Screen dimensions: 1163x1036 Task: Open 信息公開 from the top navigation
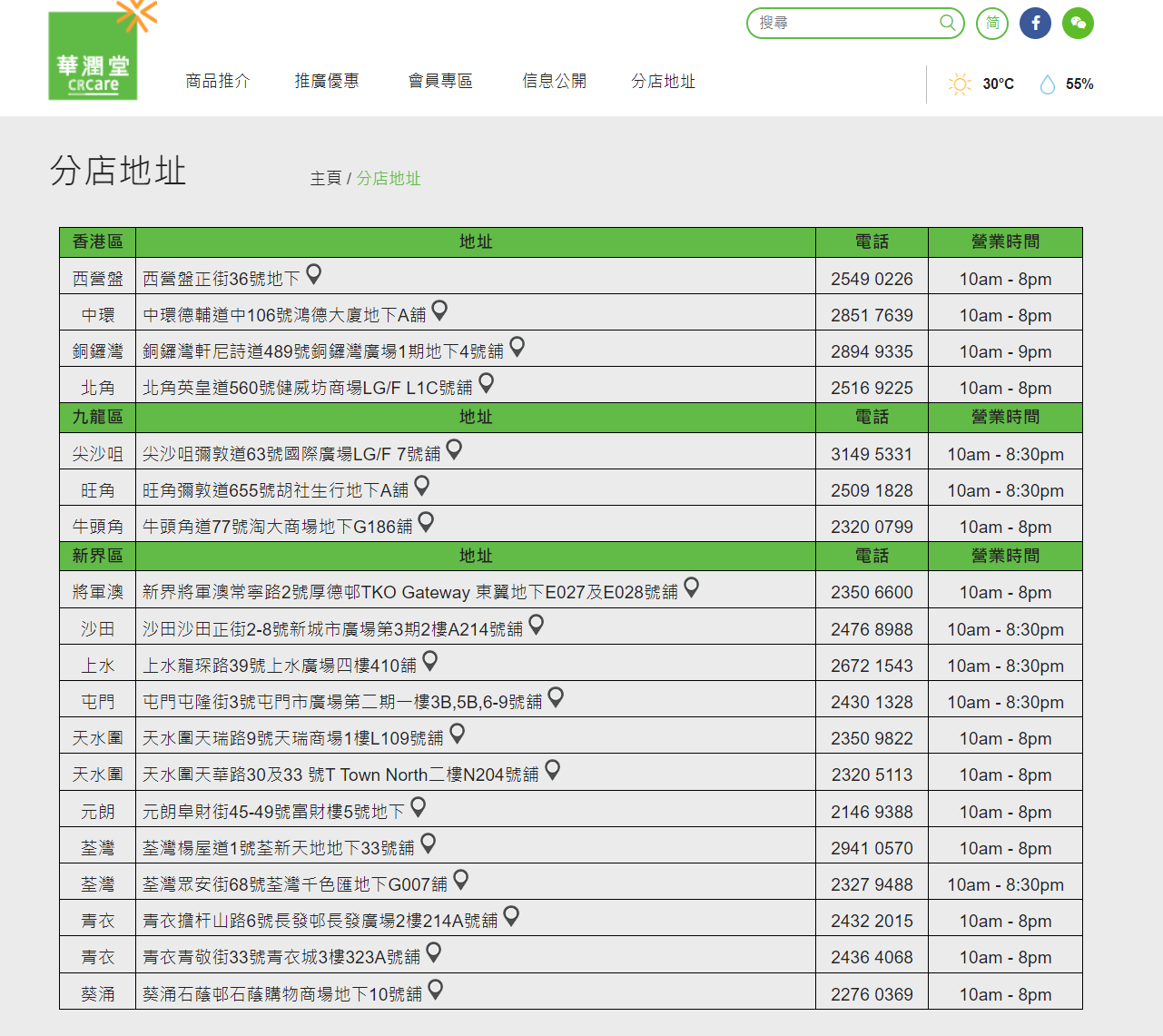click(554, 82)
